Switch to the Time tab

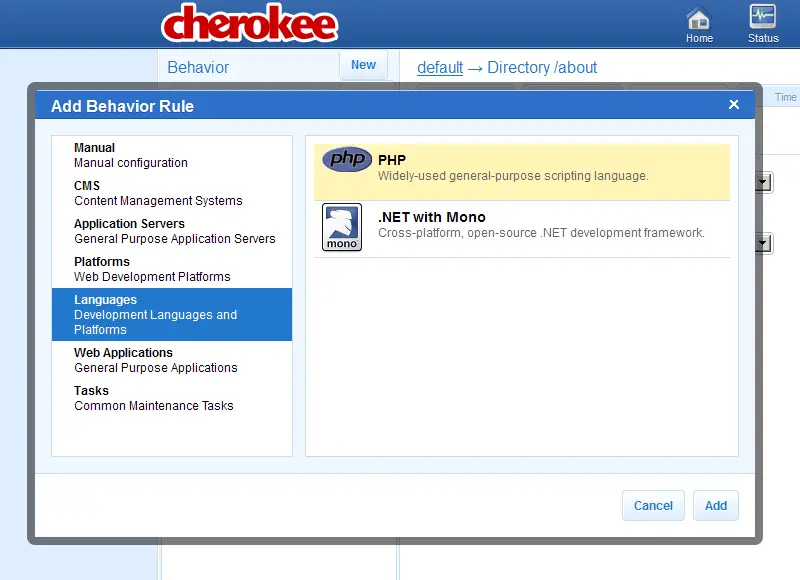pyautogui.click(x=785, y=97)
